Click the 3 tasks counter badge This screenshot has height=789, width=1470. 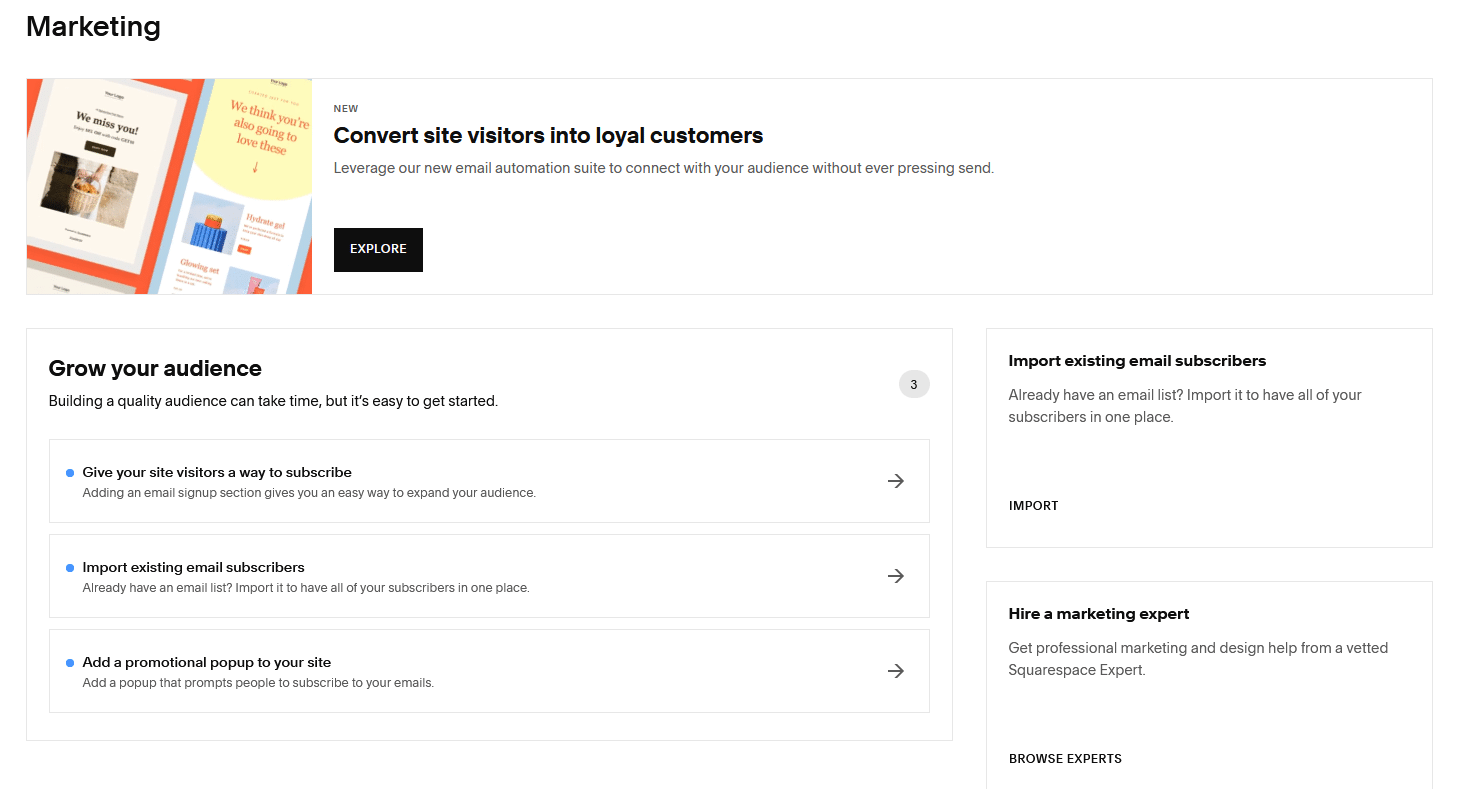tap(914, 384)
